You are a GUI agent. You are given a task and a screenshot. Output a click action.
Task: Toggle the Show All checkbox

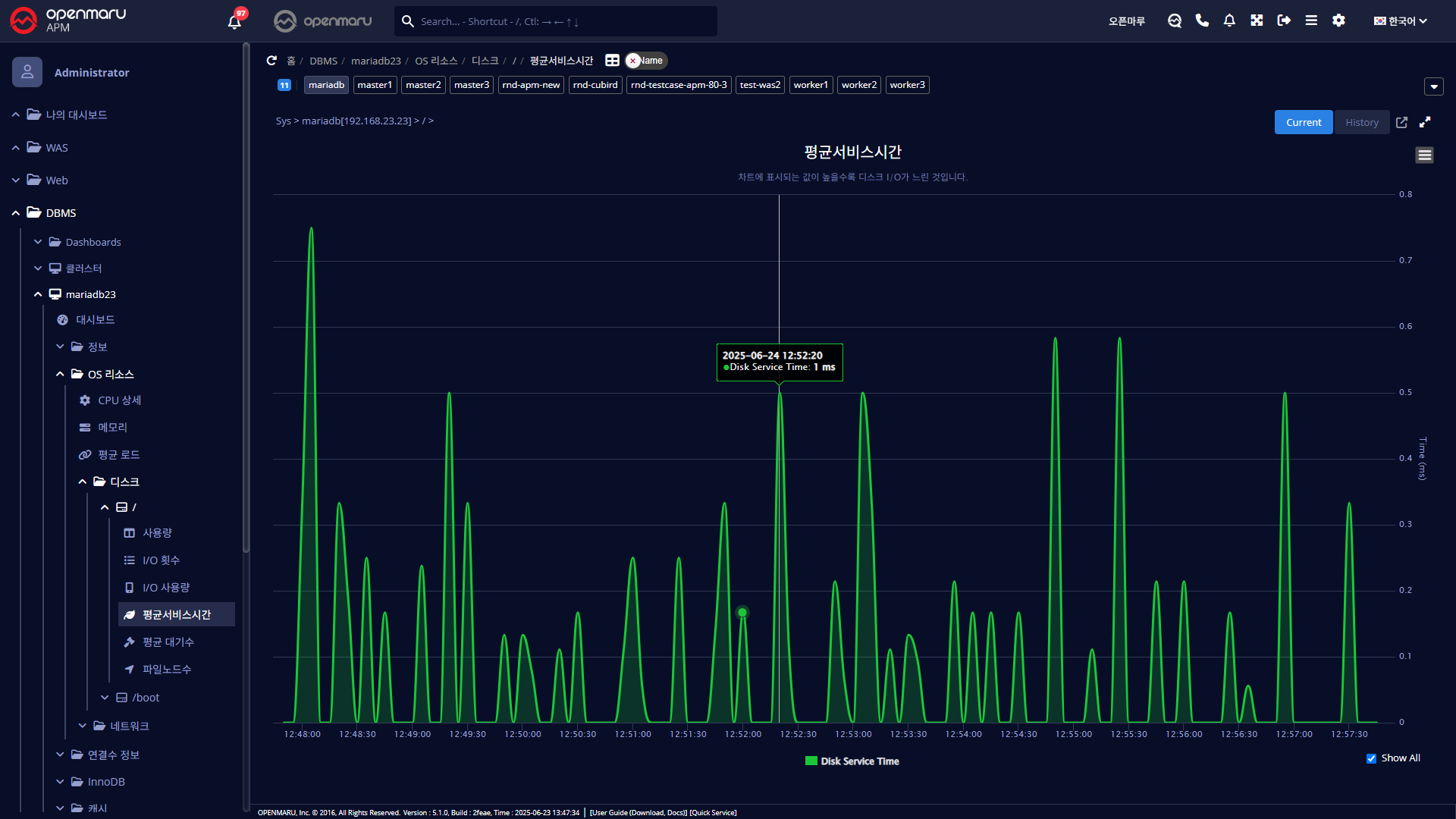pos(1371,758)
